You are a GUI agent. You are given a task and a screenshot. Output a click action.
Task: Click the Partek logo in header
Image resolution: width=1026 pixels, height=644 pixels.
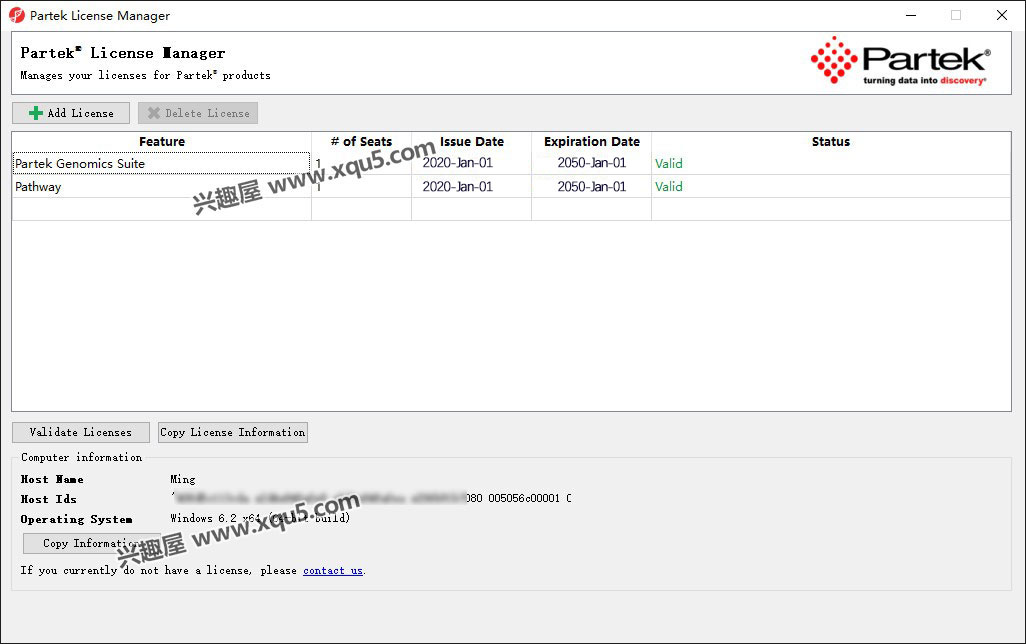900,60
